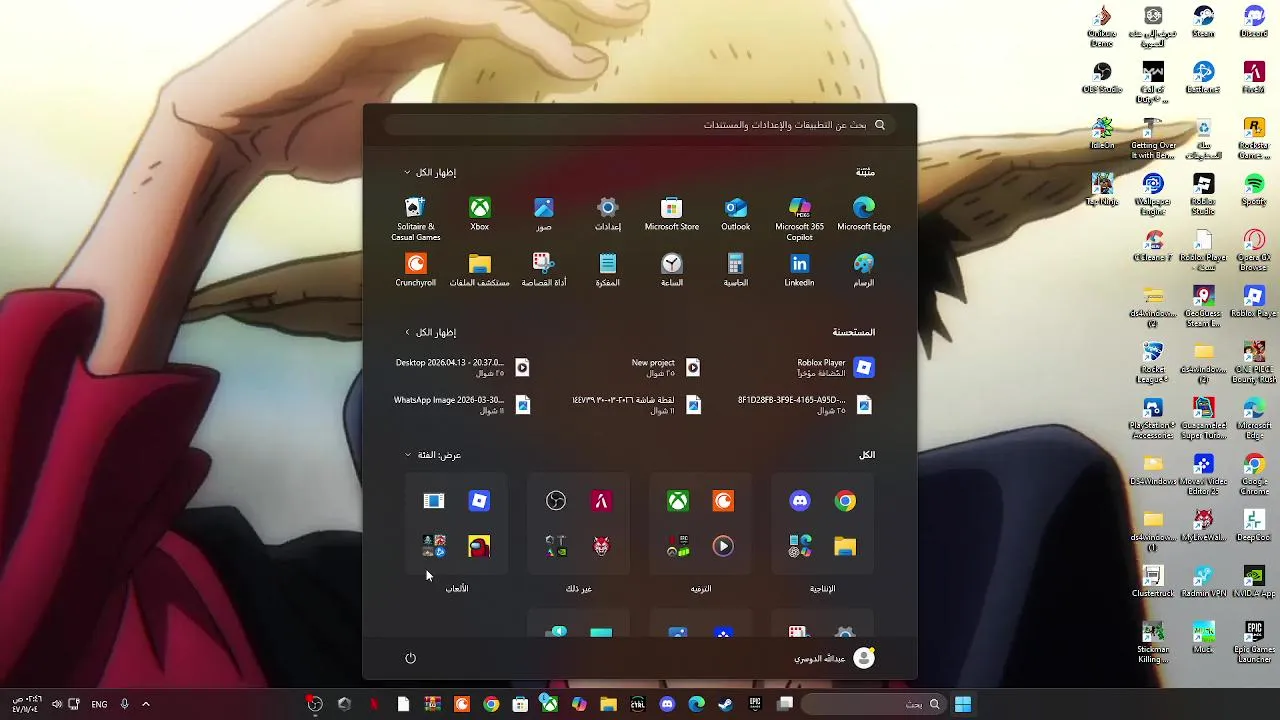Launch OBS Studio in غير ذلك category
The height and width of the screenshot is (720, 1280).
click(556, 501)
